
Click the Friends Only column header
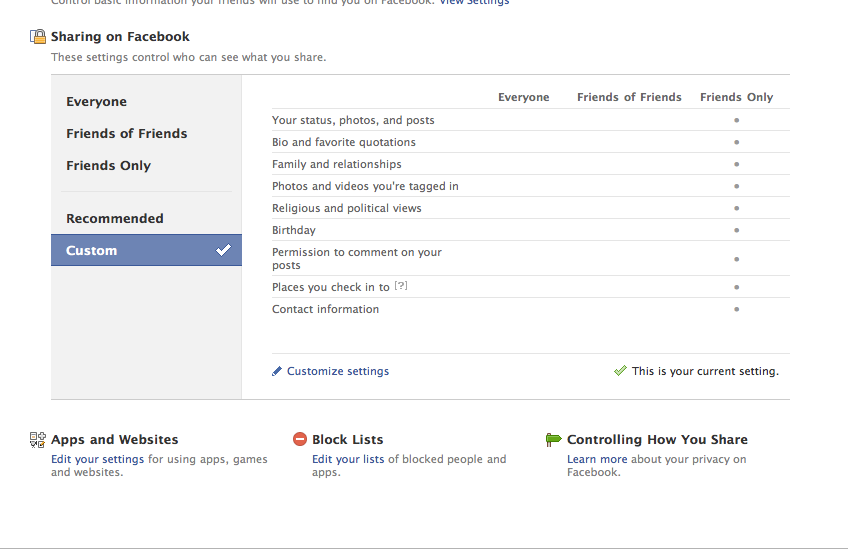coord(737,97)
